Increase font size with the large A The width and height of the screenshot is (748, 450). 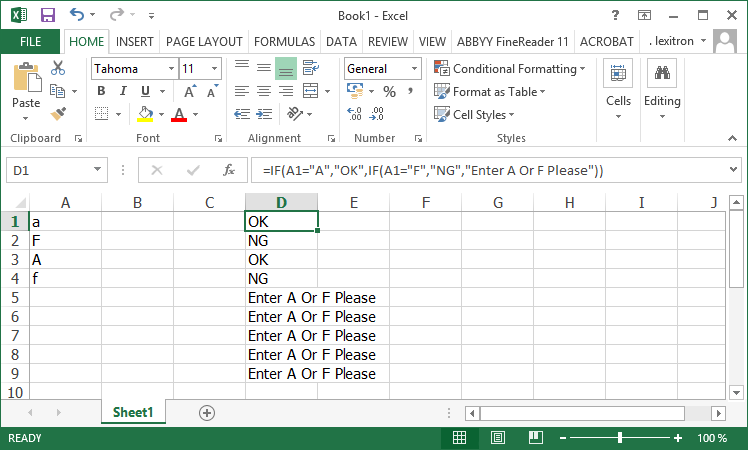coord(190,91)
